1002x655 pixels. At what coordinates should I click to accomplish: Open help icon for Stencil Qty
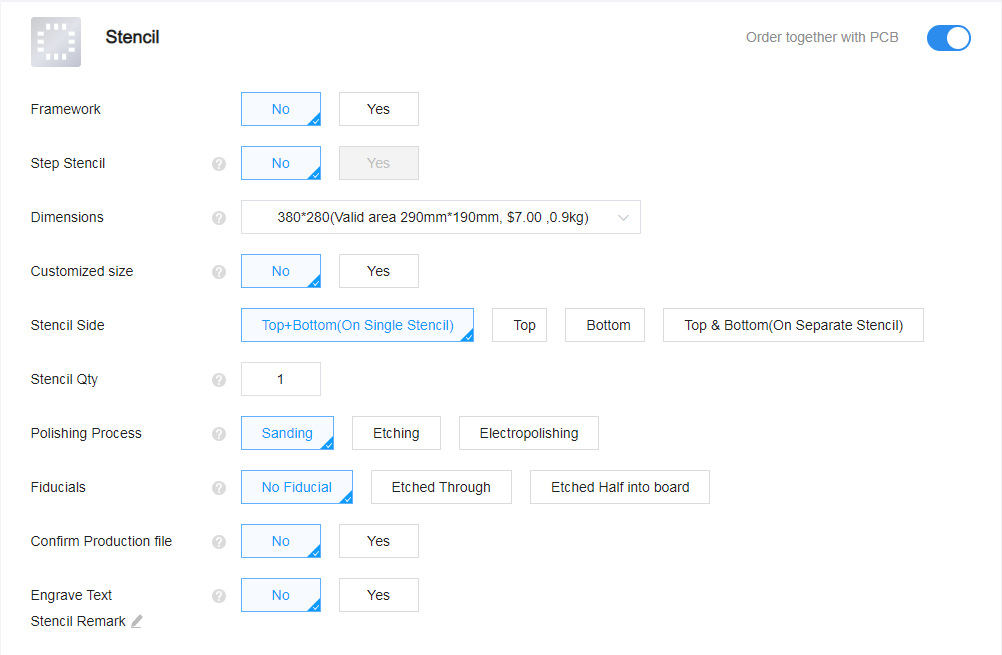219,380
